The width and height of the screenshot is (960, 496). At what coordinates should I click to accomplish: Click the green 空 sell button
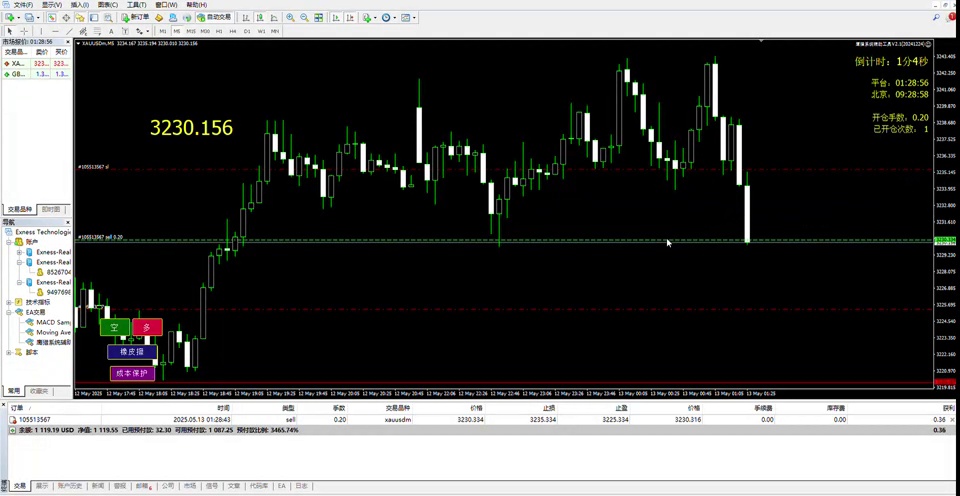click(114, 327)
